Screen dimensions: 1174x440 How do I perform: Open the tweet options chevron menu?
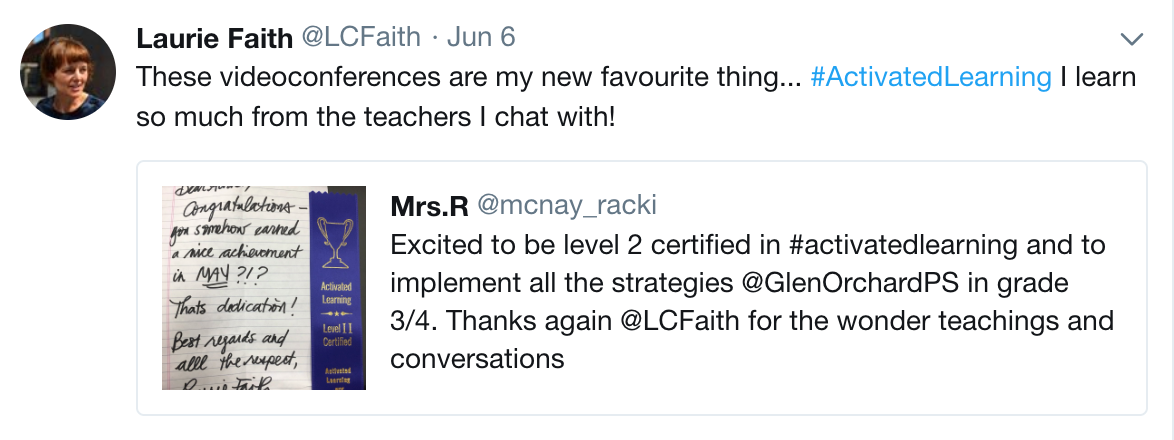(1131, 40)
